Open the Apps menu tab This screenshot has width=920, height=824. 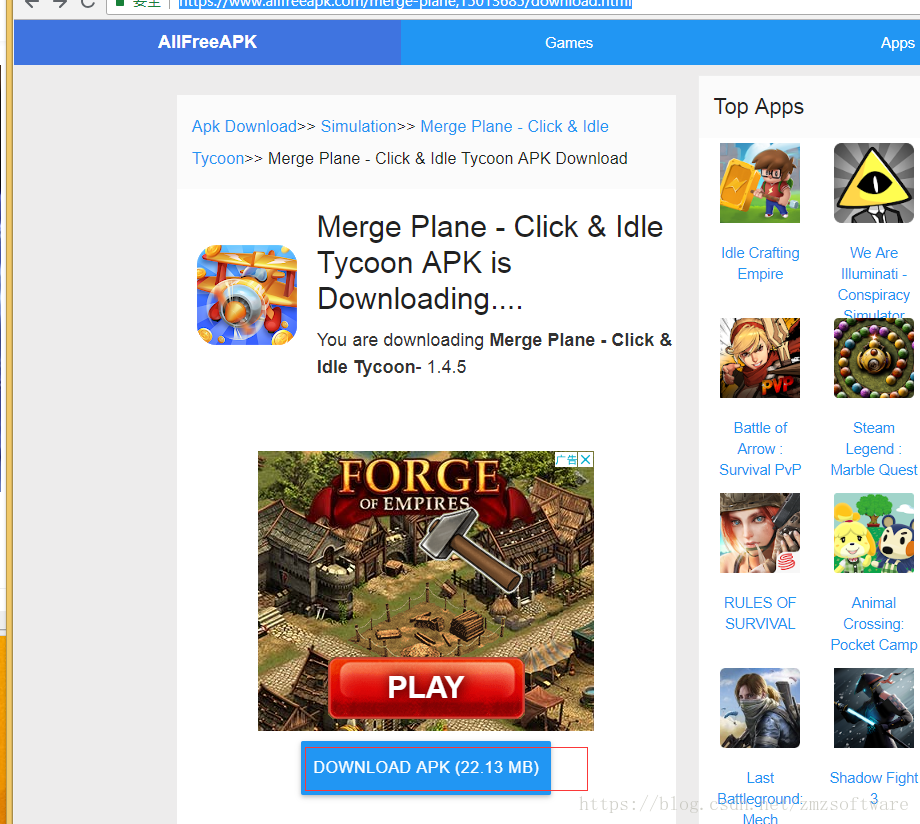pos(897,43)
